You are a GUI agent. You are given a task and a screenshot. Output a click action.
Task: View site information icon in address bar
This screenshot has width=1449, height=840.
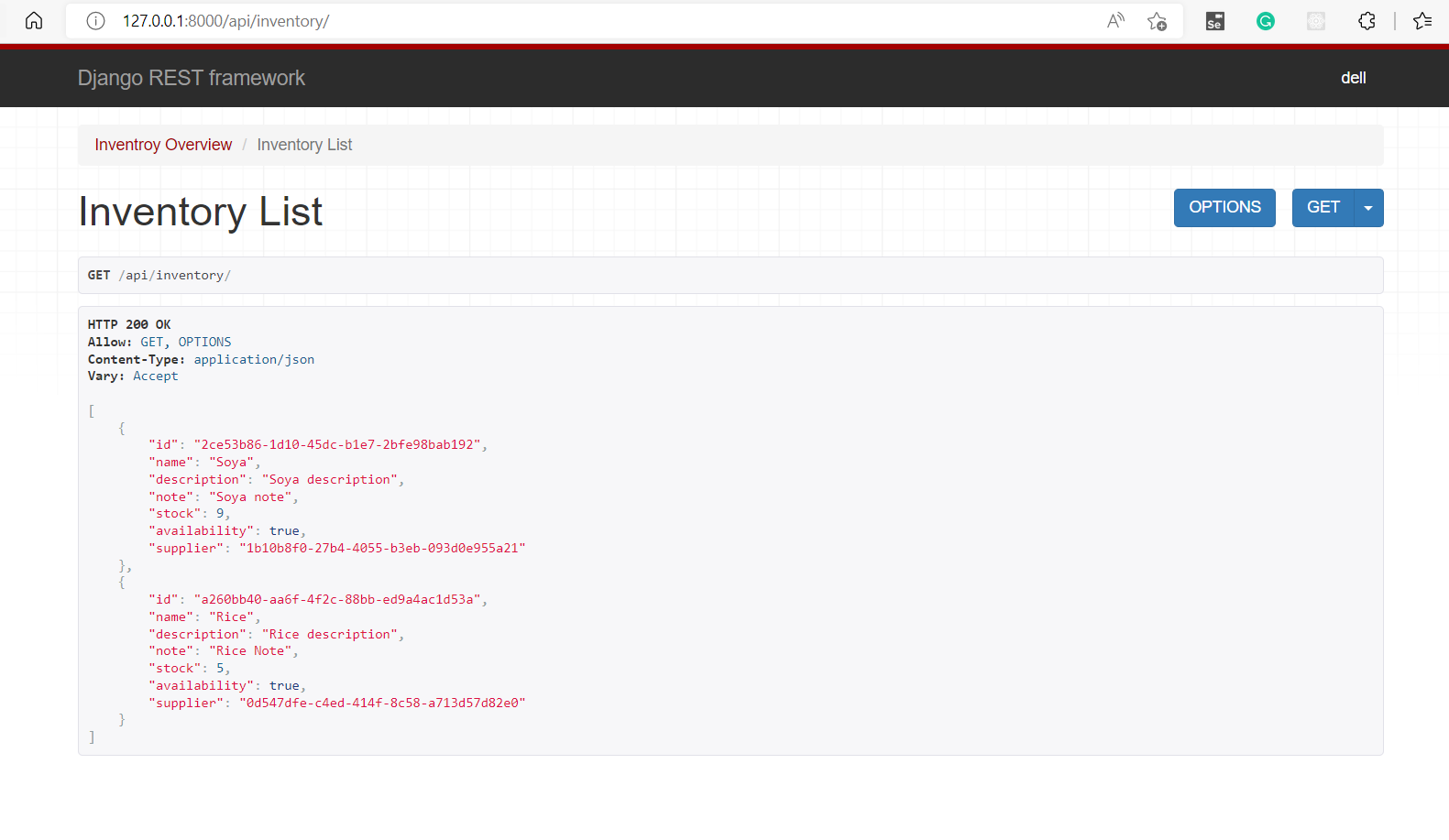[x=95, y=21]
